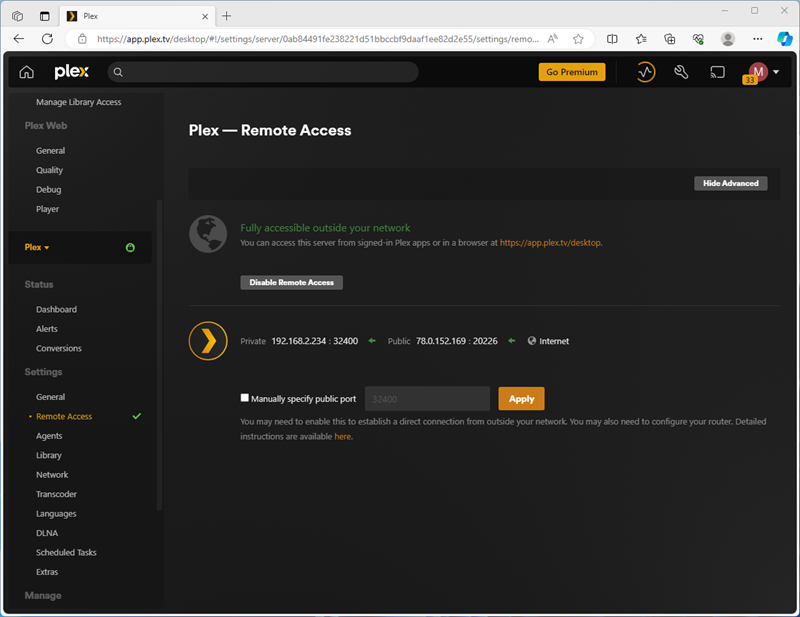Open settings wrench icon

point(682,72)
